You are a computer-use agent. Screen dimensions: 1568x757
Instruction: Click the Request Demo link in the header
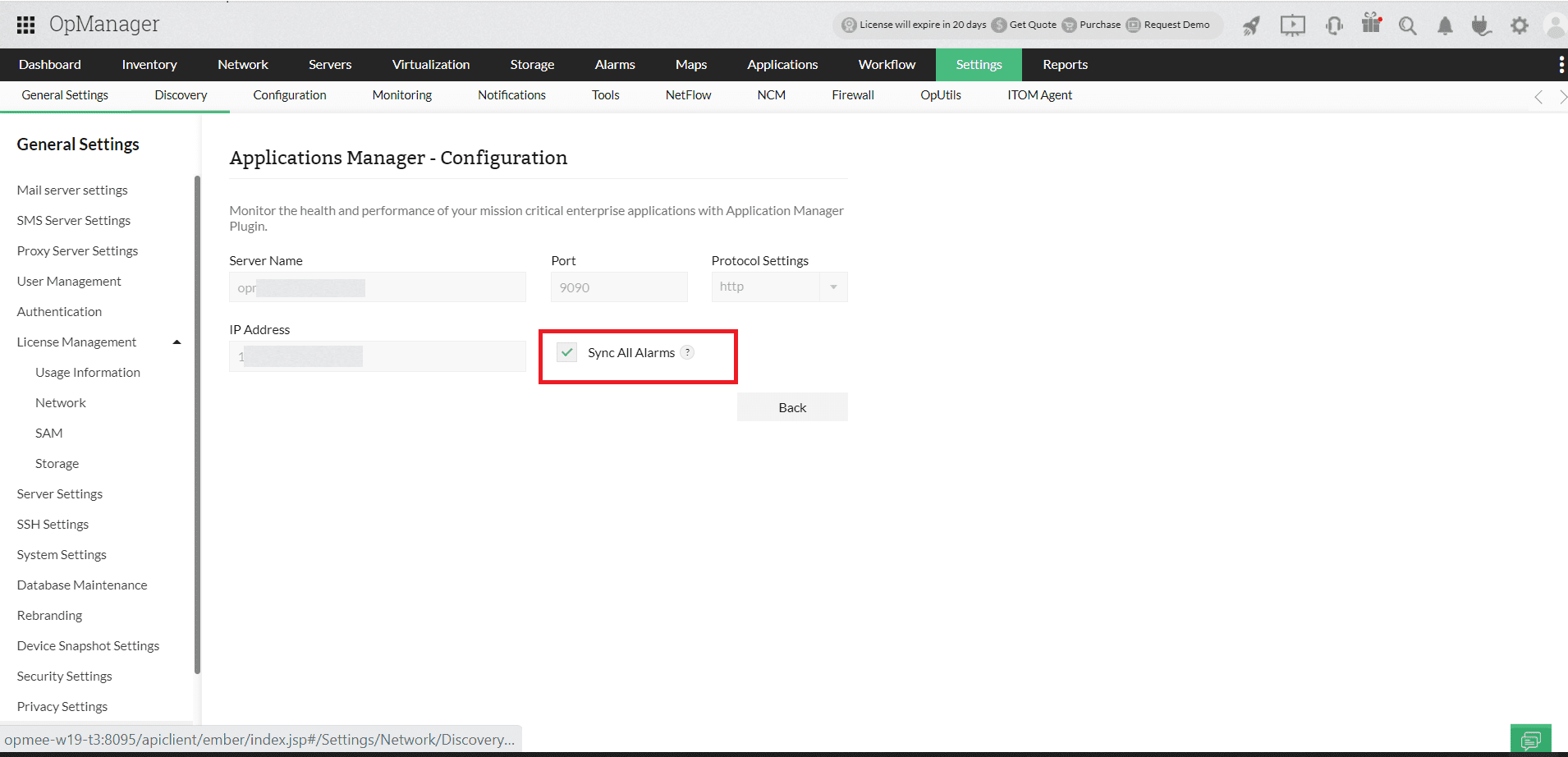[1176, 25]
